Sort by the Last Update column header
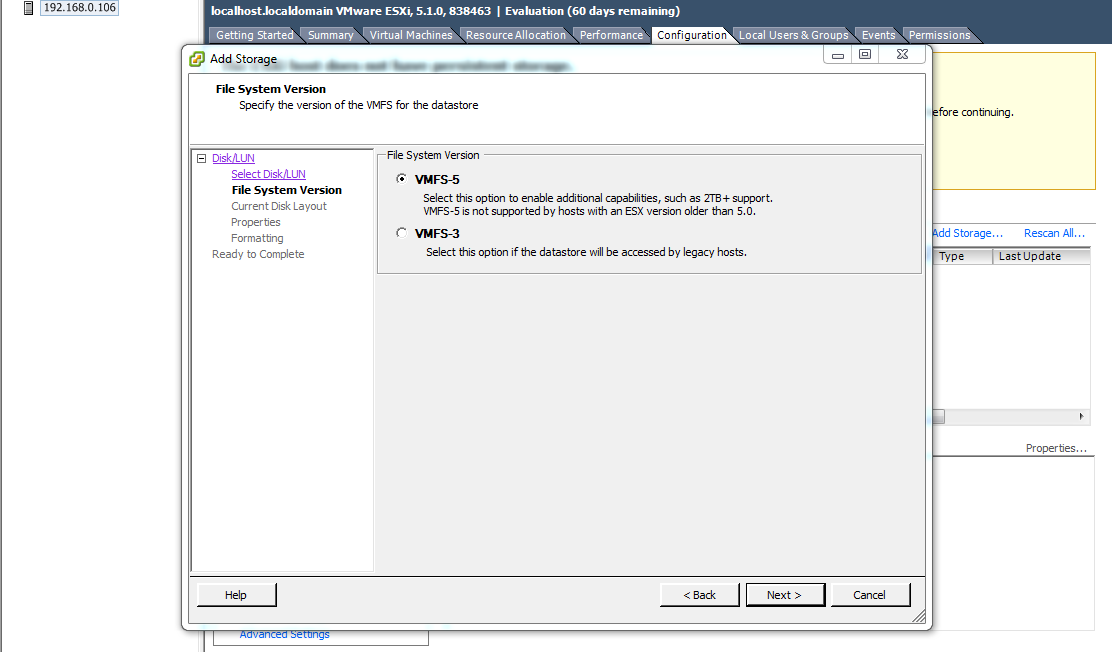Image resolution: width=1112 pixels, height=652 pixels. point(1041,256)
